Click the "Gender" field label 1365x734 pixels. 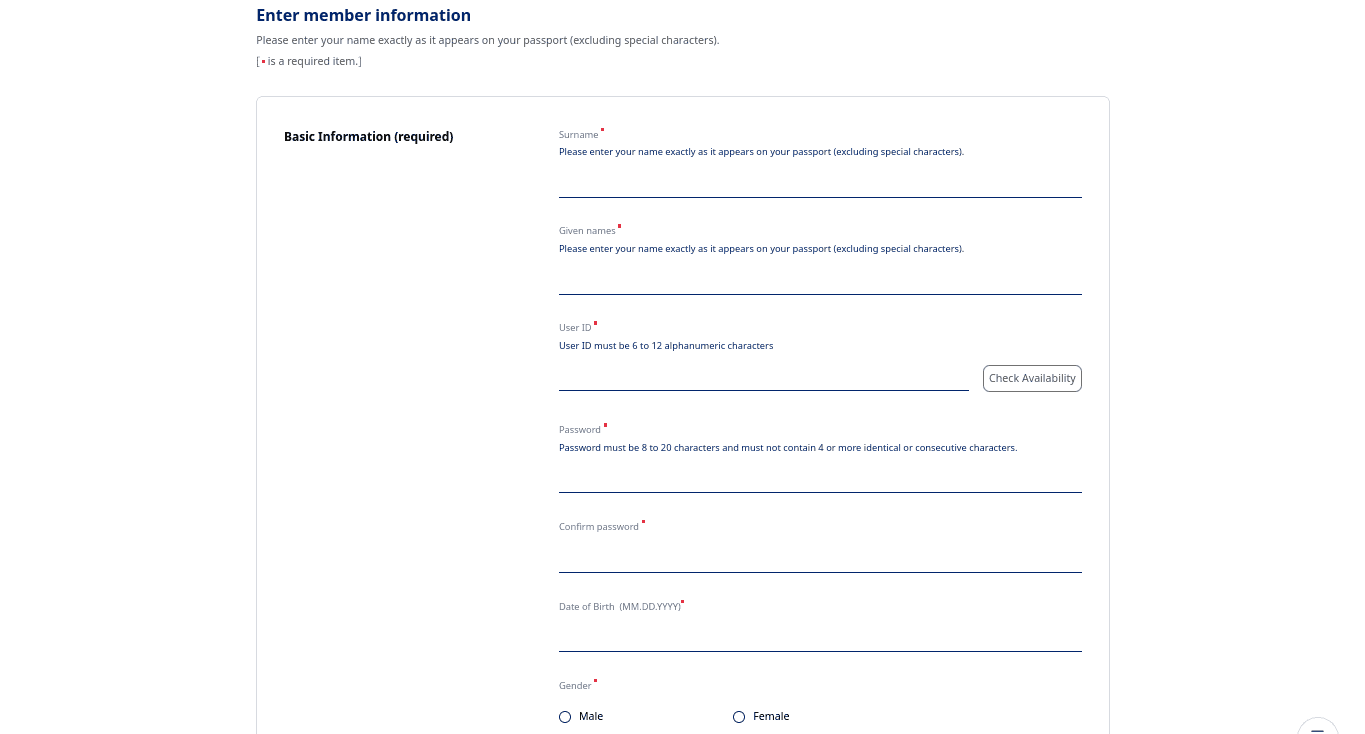coord(575,686)
